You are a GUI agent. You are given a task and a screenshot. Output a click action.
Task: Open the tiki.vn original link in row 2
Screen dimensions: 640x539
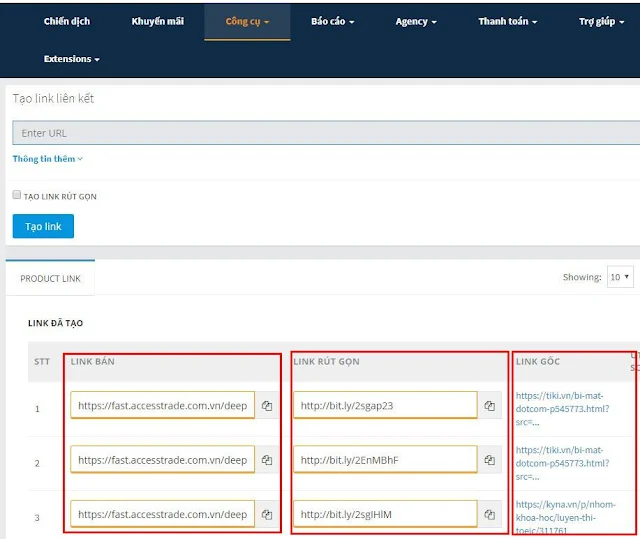pos(562,463)
